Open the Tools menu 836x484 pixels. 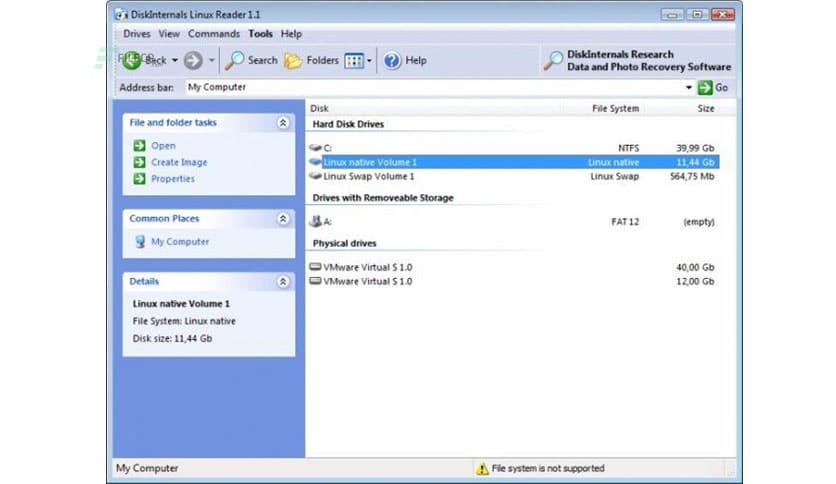tap(260, 34)
